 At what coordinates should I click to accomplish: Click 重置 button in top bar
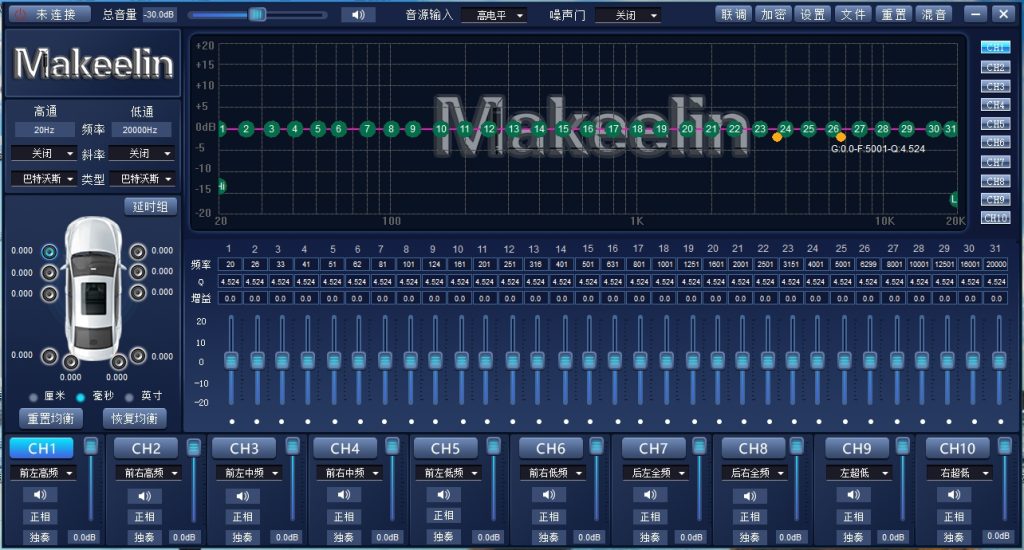tap(893, 14)
